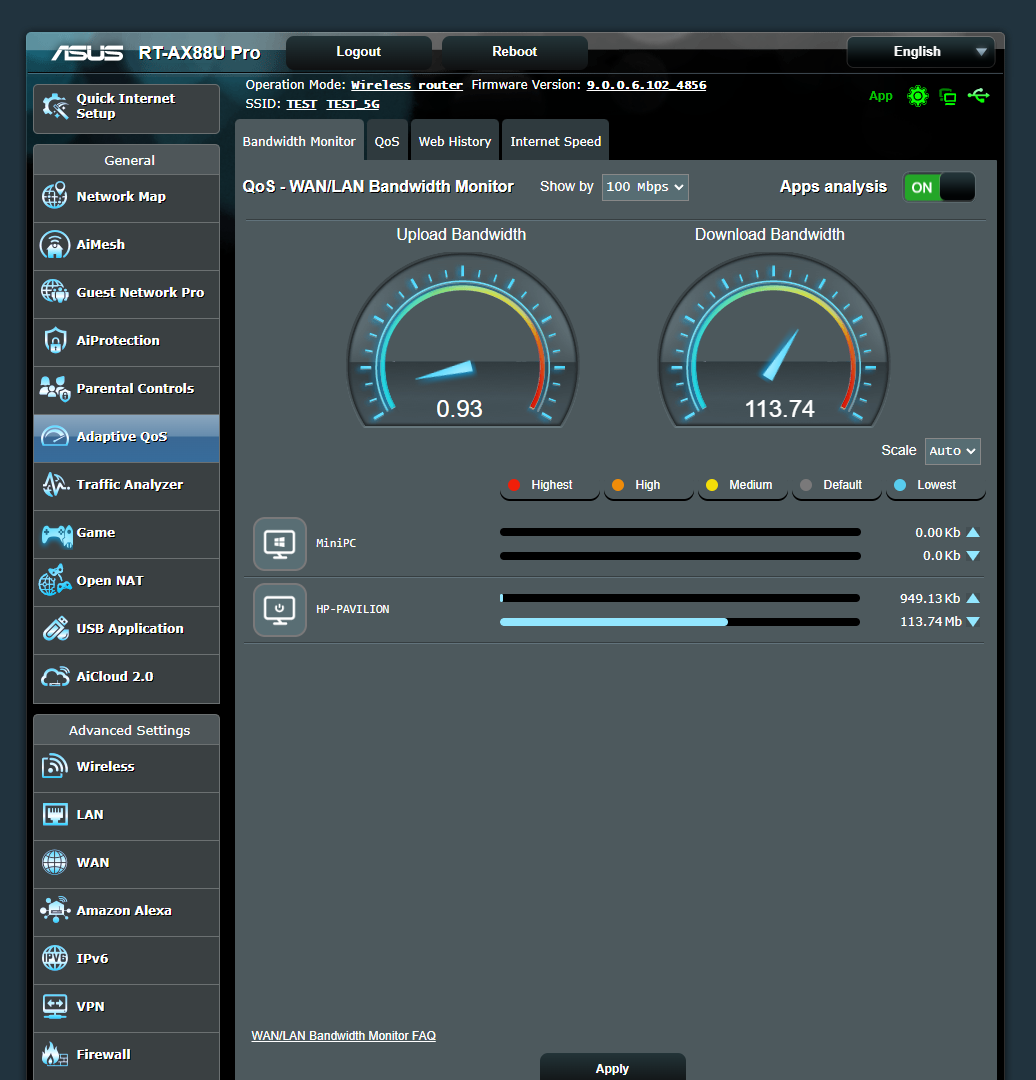Click the ASUS logo

[87, 53]
